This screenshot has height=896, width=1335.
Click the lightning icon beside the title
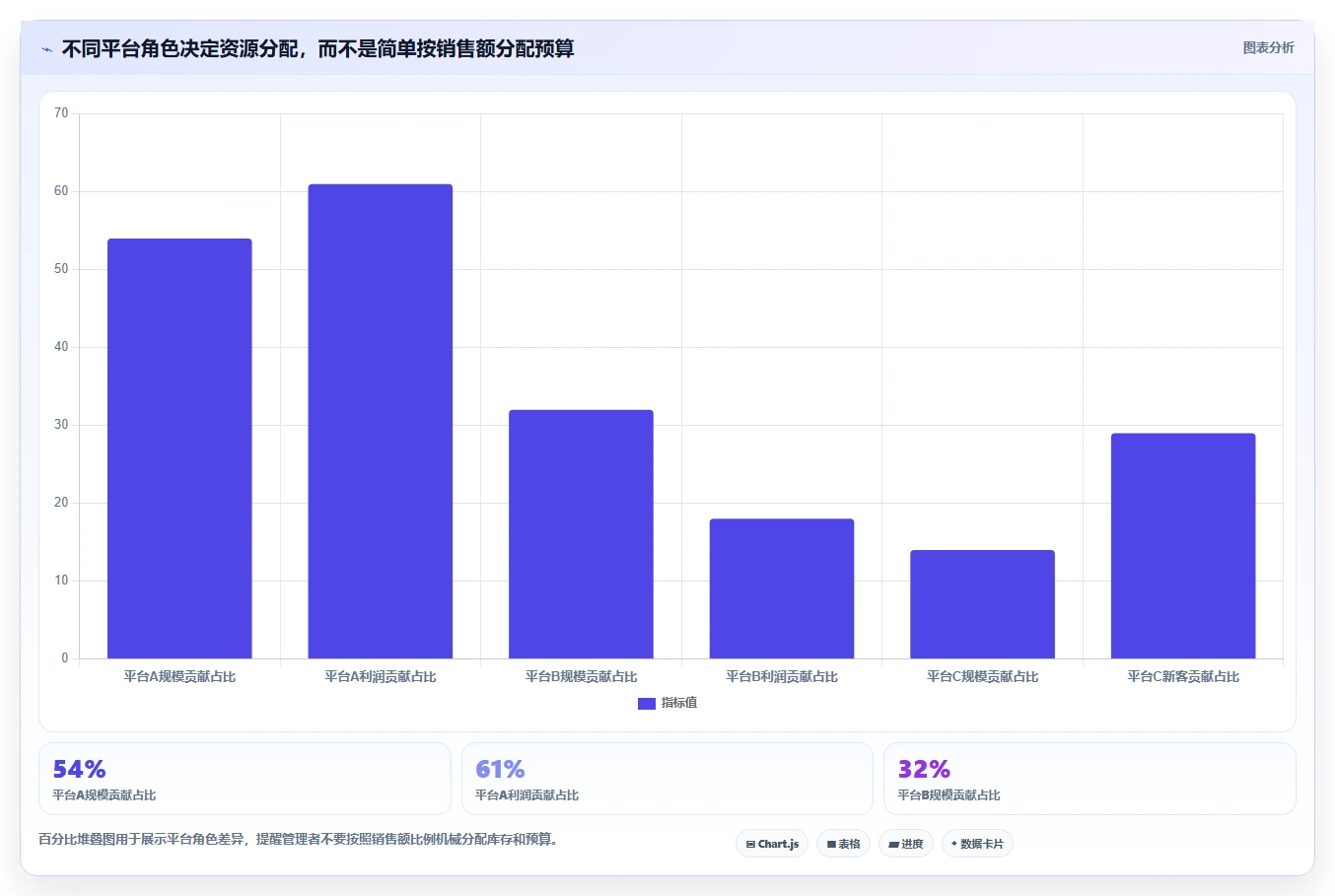pos(46,49)
